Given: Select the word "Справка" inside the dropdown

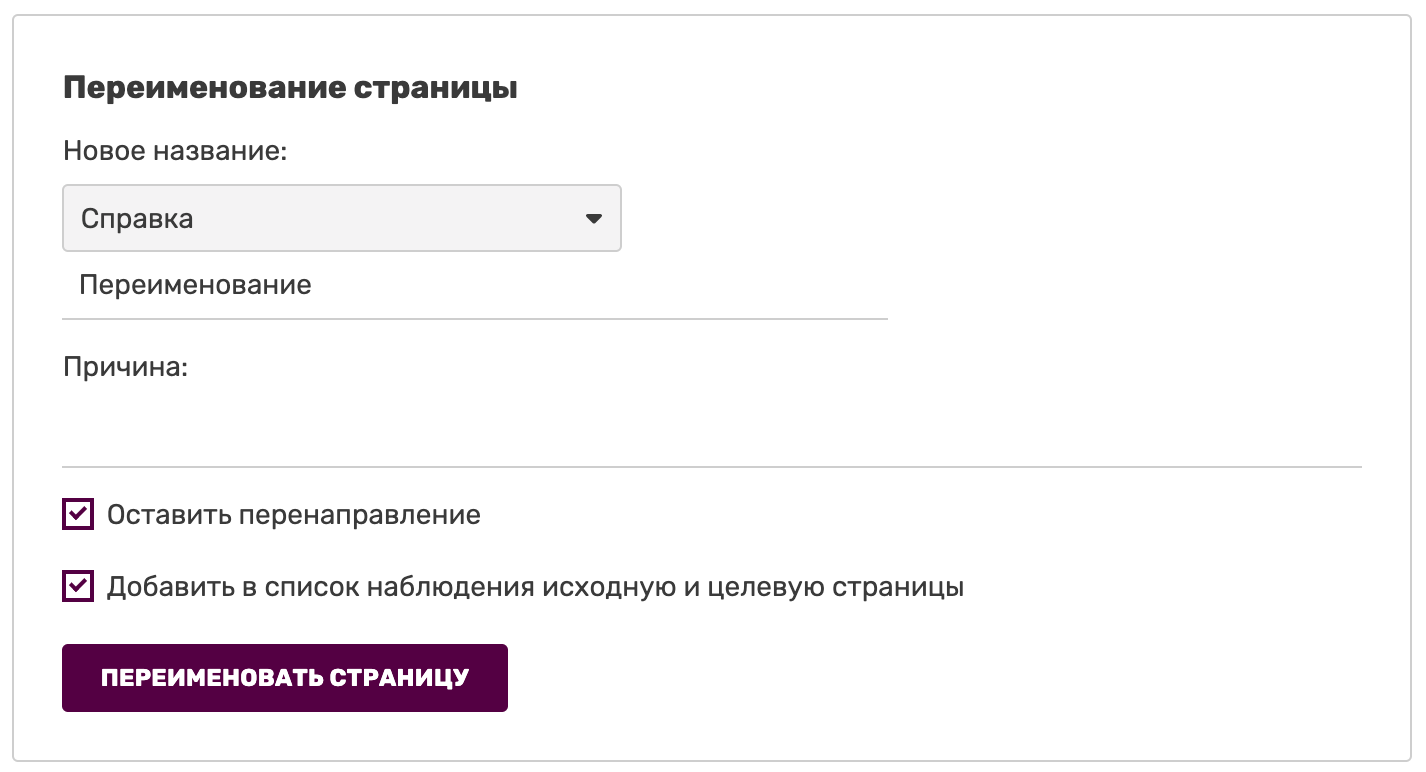Looking at the screenshot, I should pyautogui.click(x=137, y=219).
